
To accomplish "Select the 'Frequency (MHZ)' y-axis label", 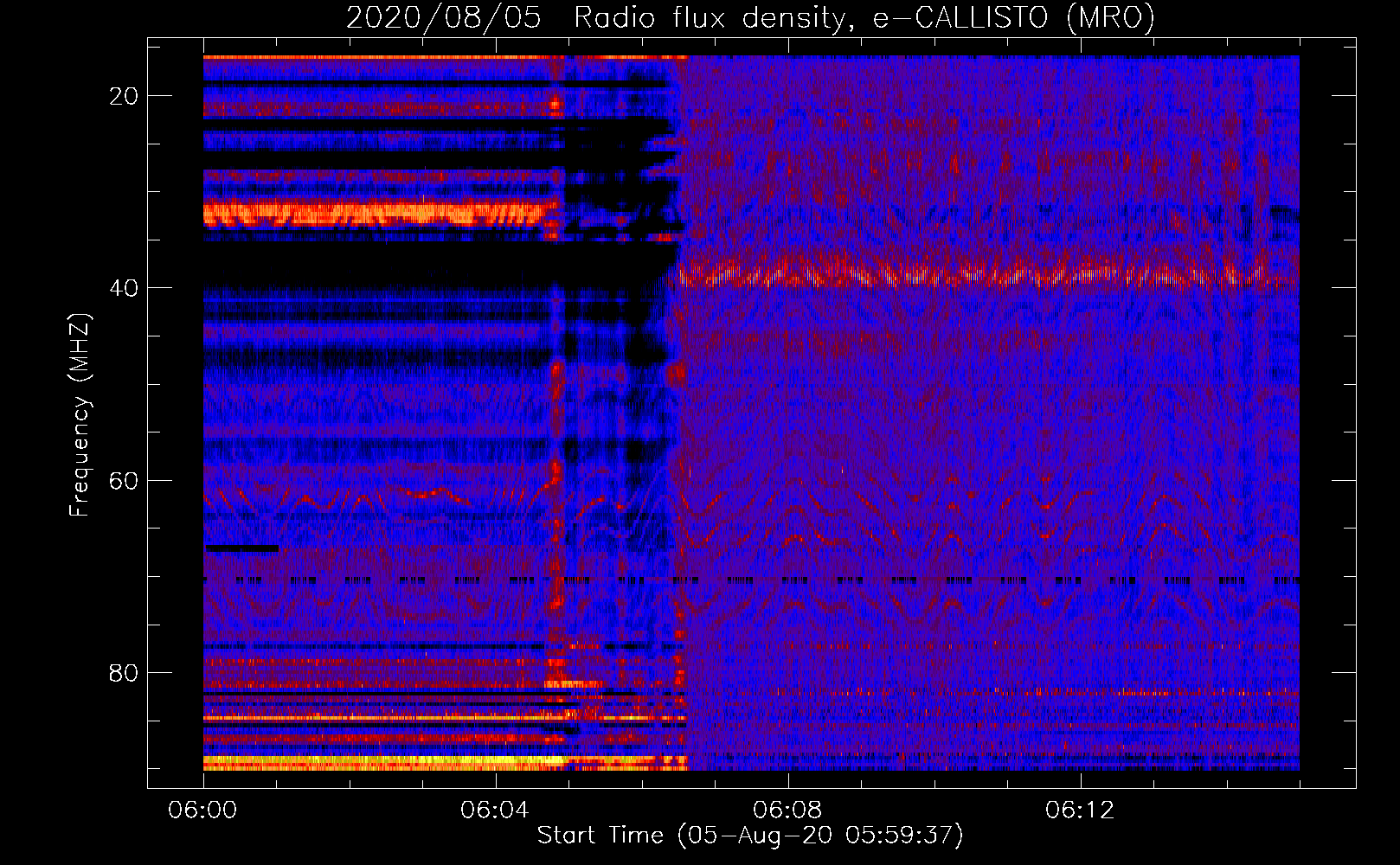I will (79, 415).
